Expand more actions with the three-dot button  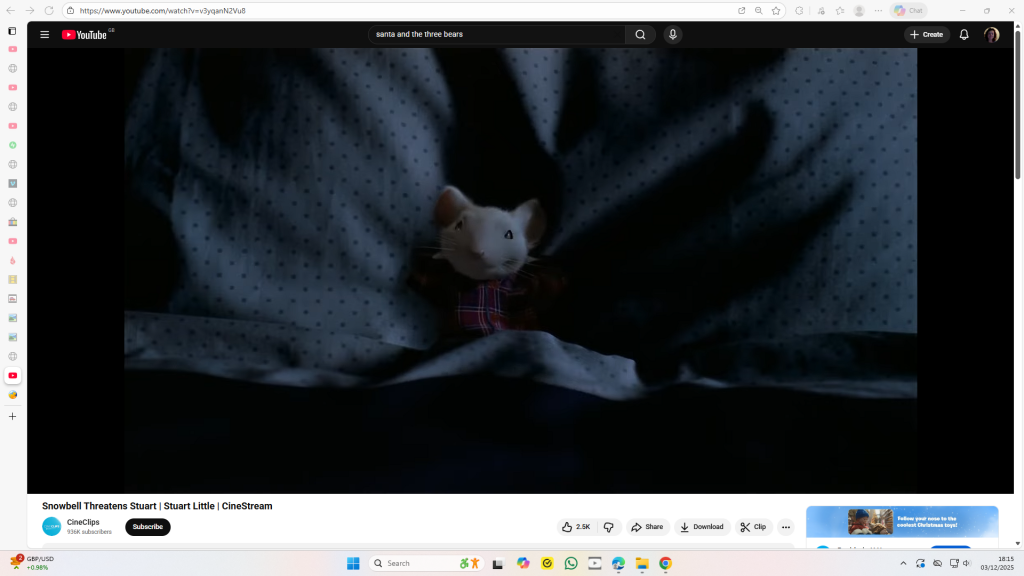pyautogui.click(x=786, y=527)
